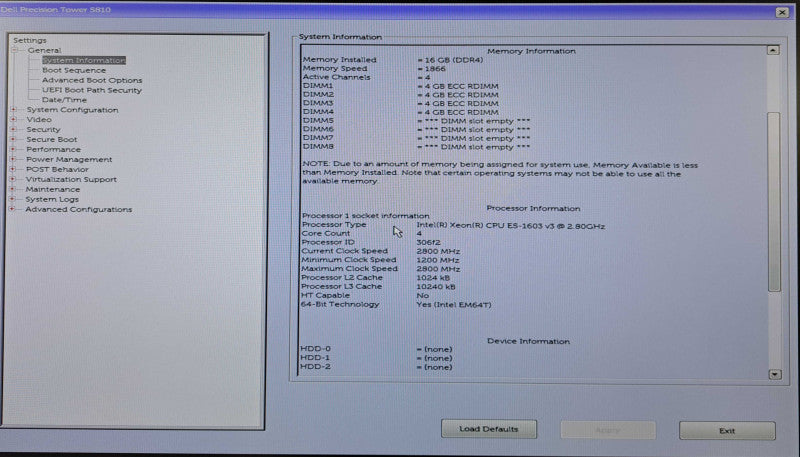Expand the Video settings node
Screen dimensions: 800x457
[x=13, y=119]
